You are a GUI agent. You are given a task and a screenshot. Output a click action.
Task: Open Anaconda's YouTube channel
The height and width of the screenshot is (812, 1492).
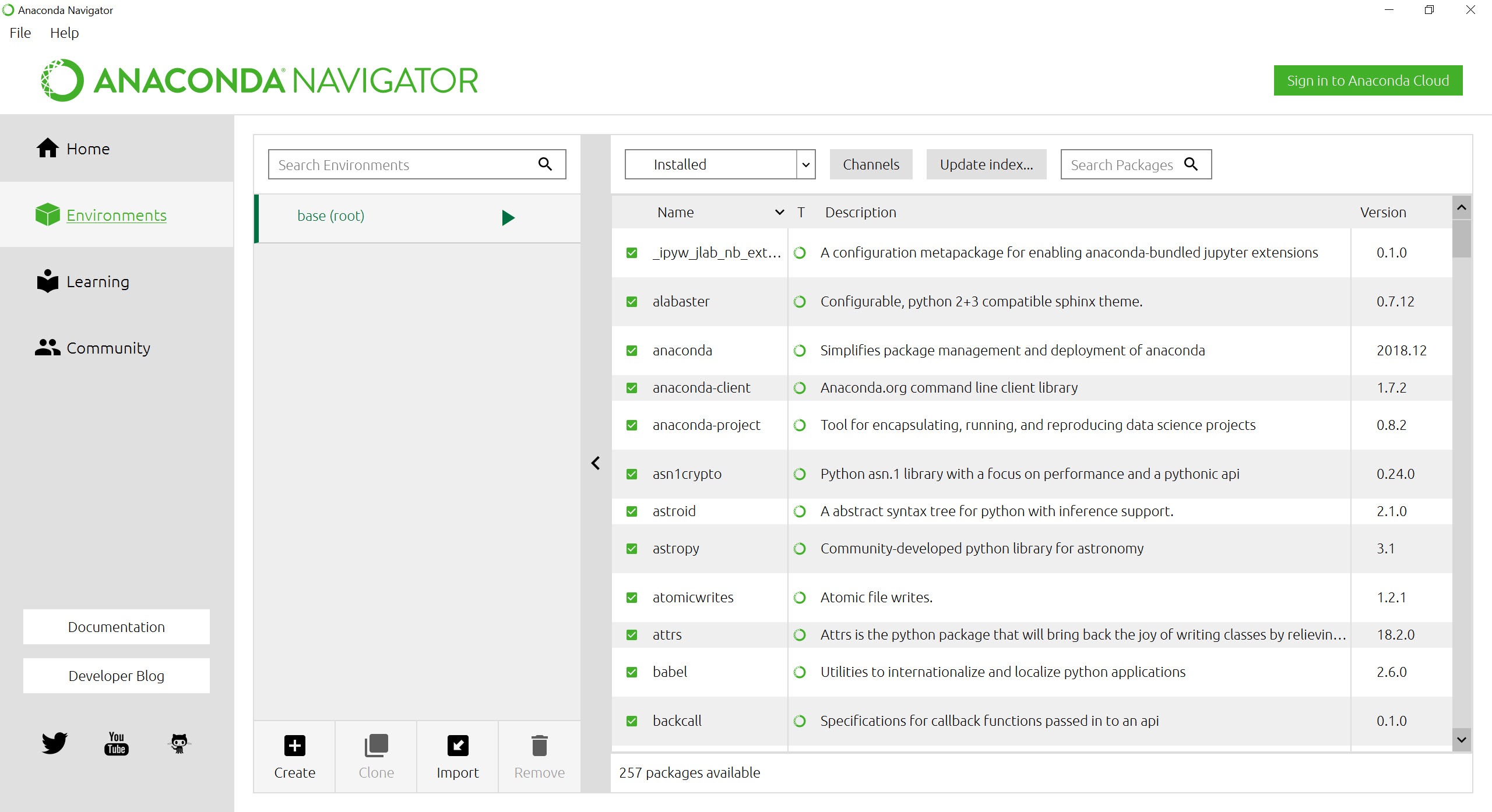click(x=117, y=743)
